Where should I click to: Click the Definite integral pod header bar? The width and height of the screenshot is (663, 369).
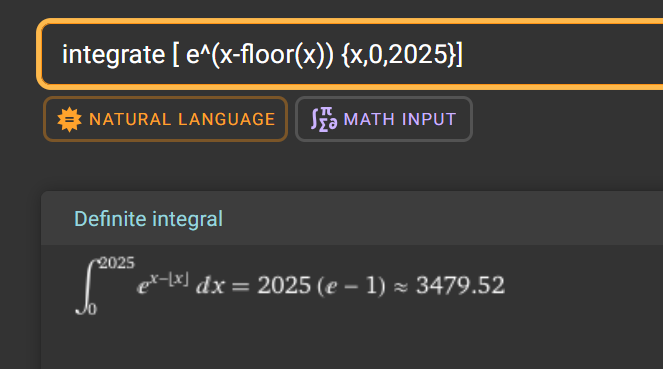352,218
